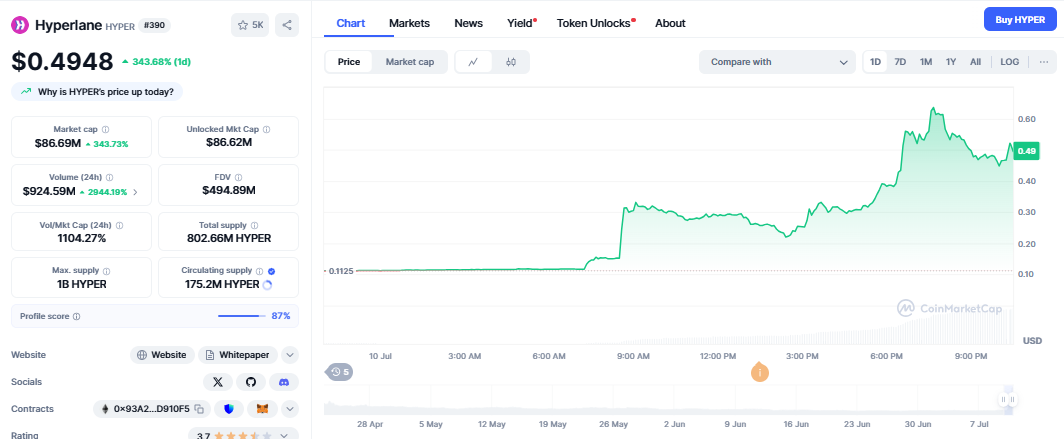Click the share icon button

(287, 25)
